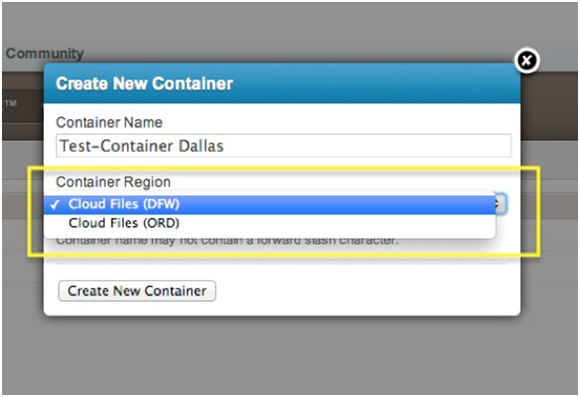Click the dimmed gray overlay below the dialog

point(290,355)
